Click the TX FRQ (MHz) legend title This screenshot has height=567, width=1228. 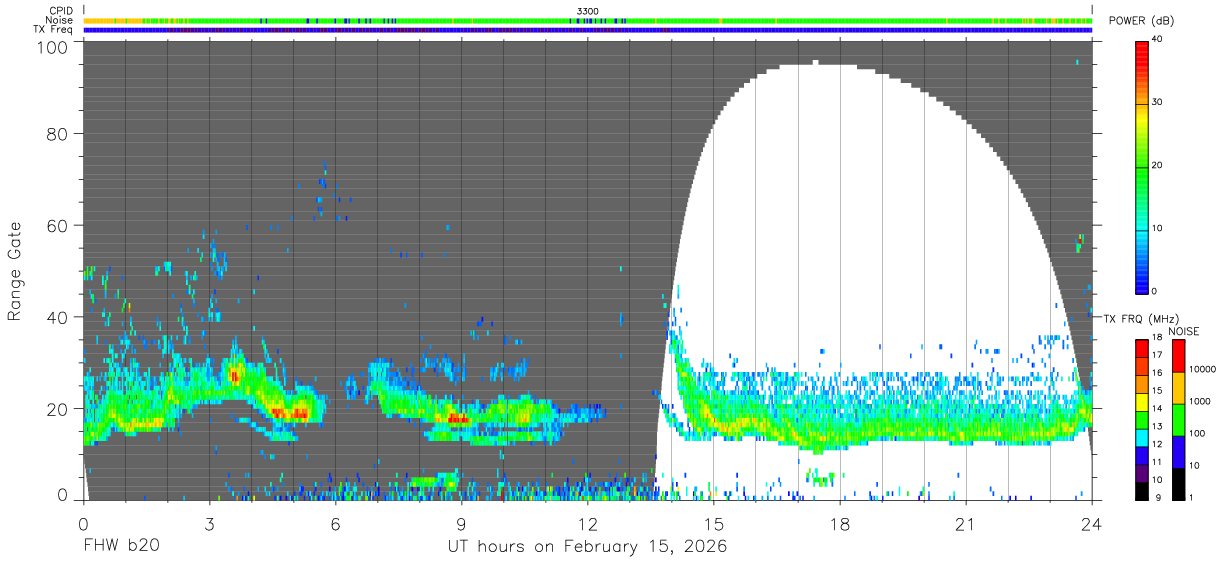1140,318
